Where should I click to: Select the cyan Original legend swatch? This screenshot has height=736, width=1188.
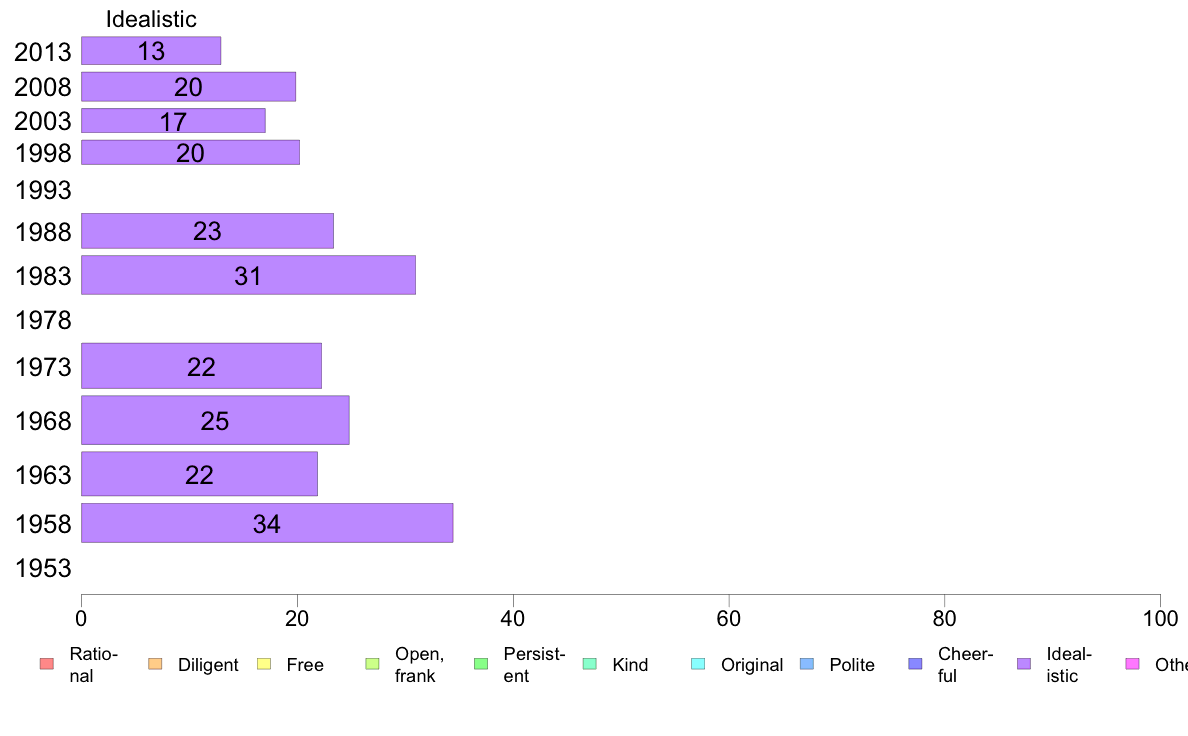click(698, 665)
